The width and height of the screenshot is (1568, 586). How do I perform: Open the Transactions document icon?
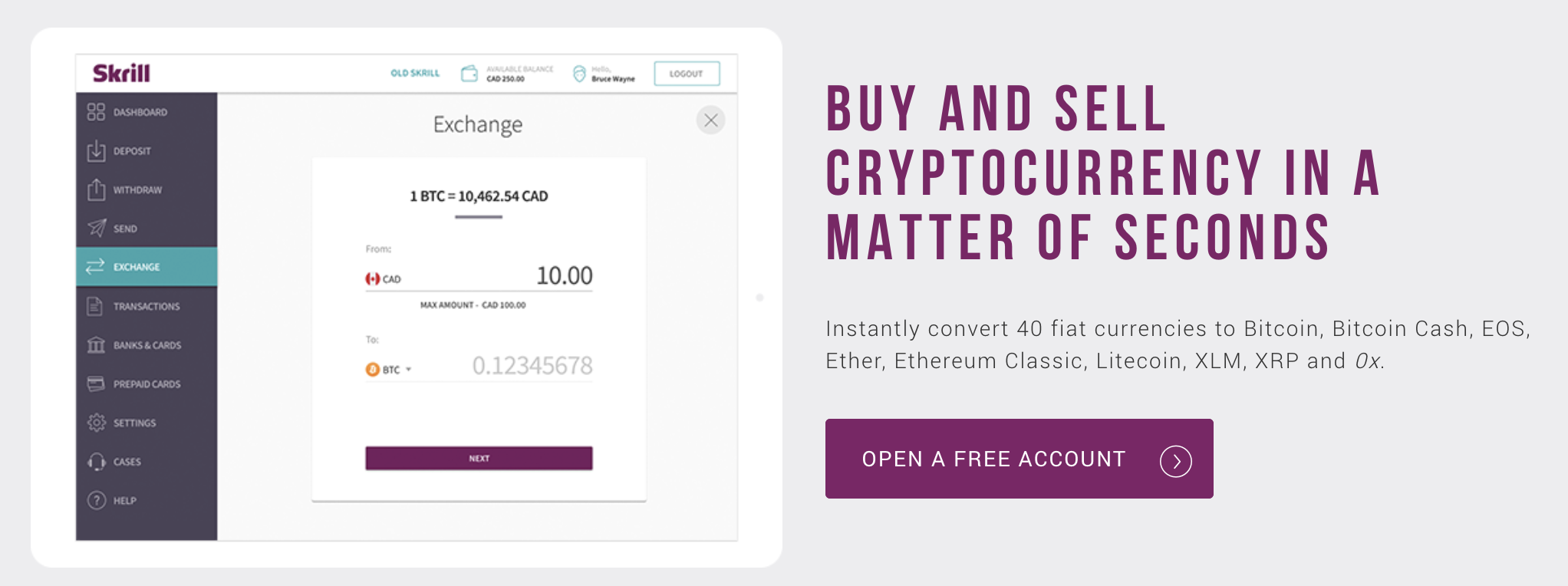pos(95,306)
